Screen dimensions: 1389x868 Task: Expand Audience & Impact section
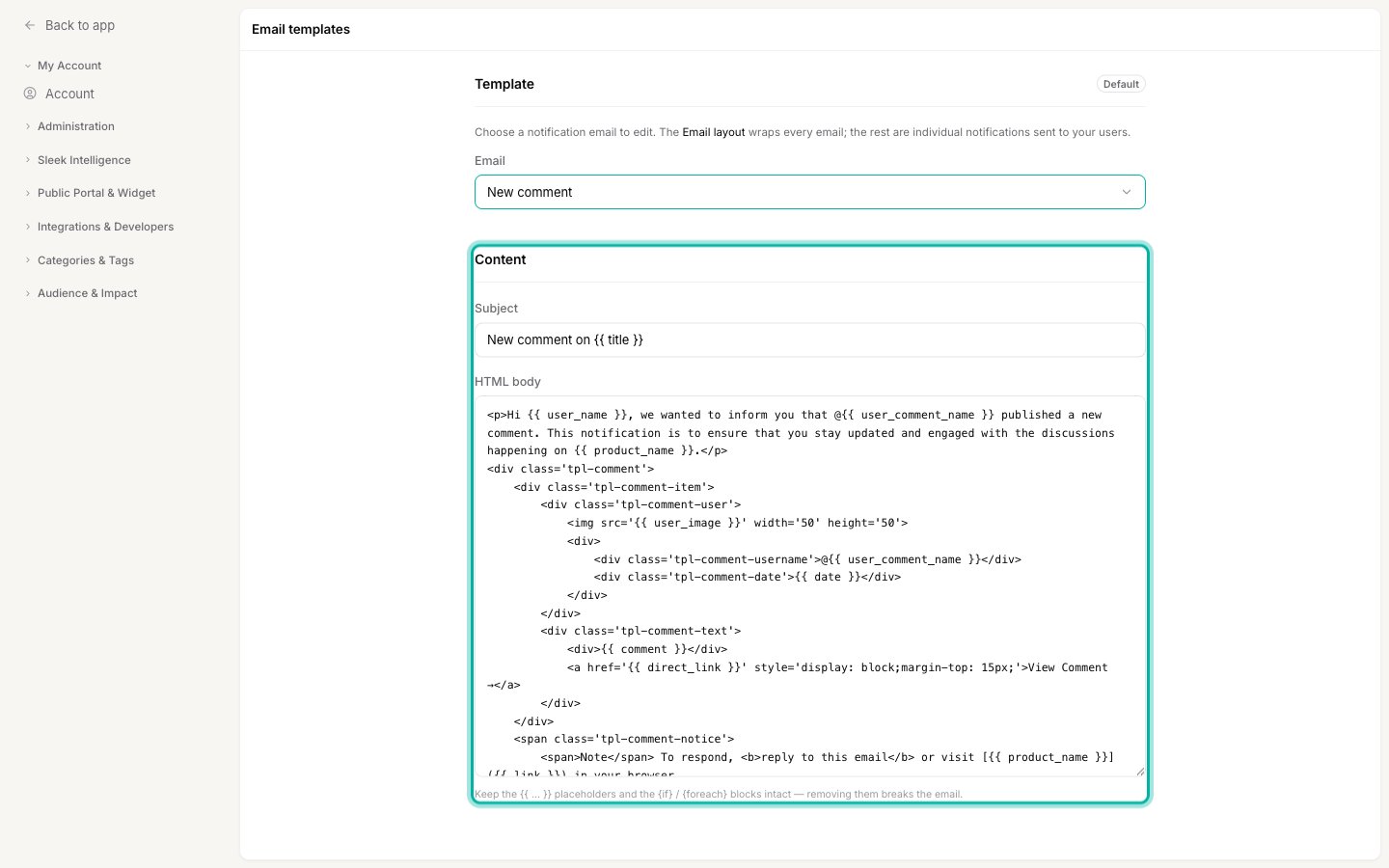pyautogui.click(x=87, y=293)
